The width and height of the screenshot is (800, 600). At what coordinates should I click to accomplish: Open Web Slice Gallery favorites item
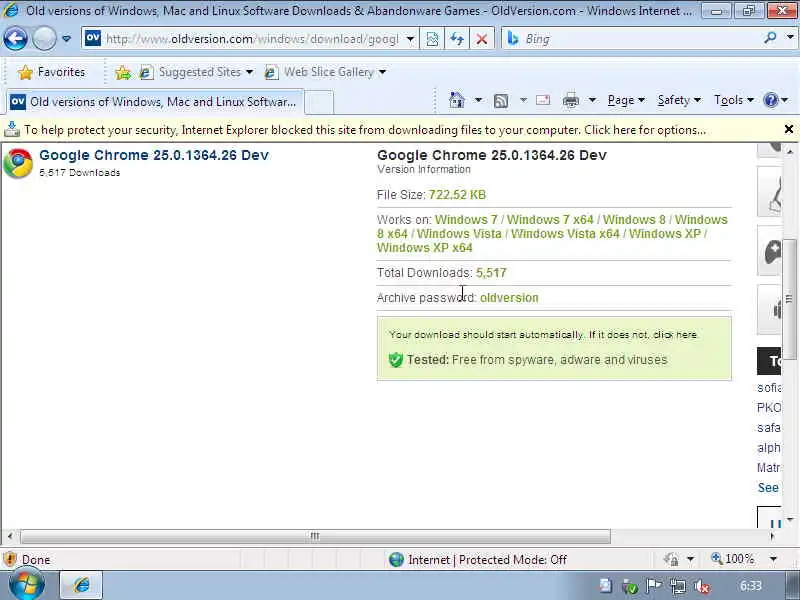tap(326, 72)
